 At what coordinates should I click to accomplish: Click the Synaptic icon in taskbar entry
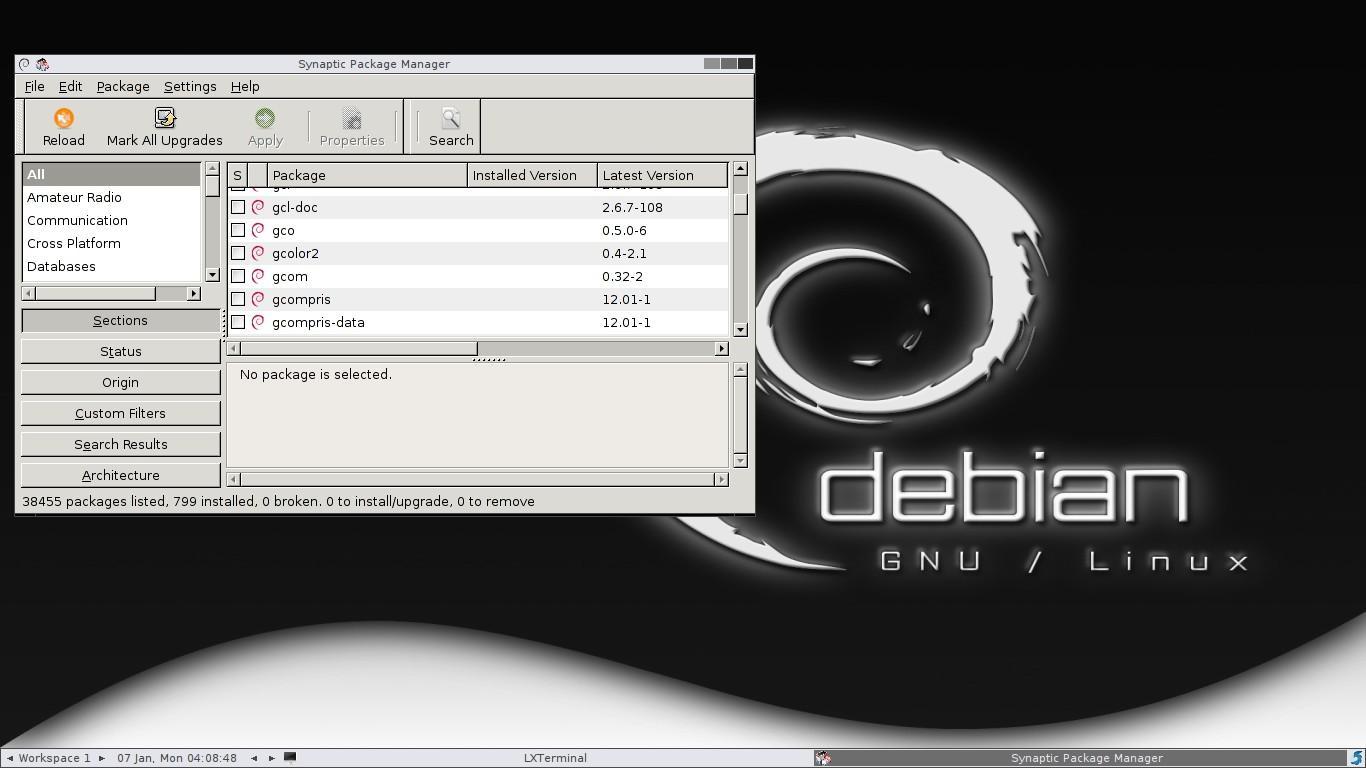pos(823,758)
